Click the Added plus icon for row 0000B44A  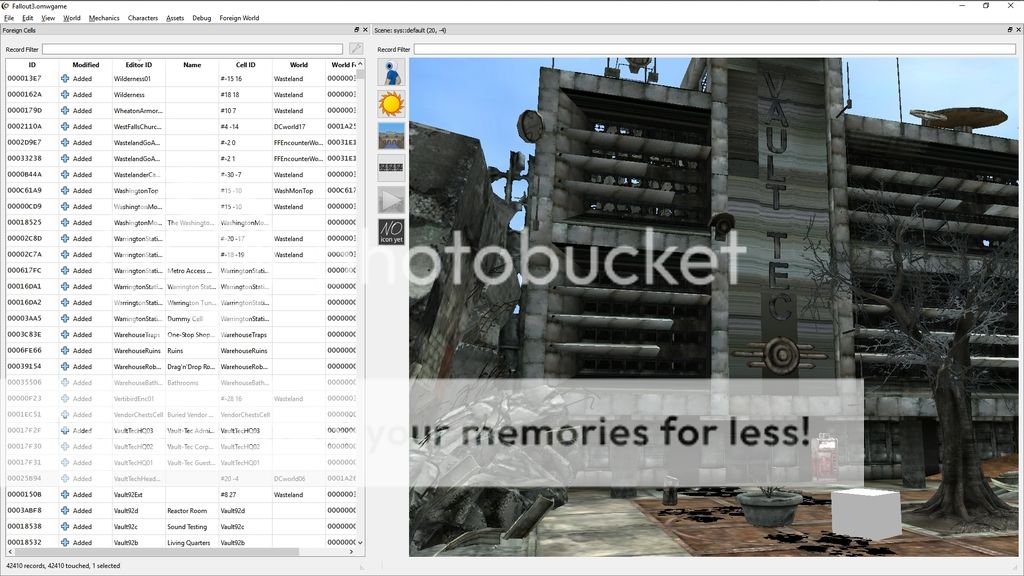point(65,174)
